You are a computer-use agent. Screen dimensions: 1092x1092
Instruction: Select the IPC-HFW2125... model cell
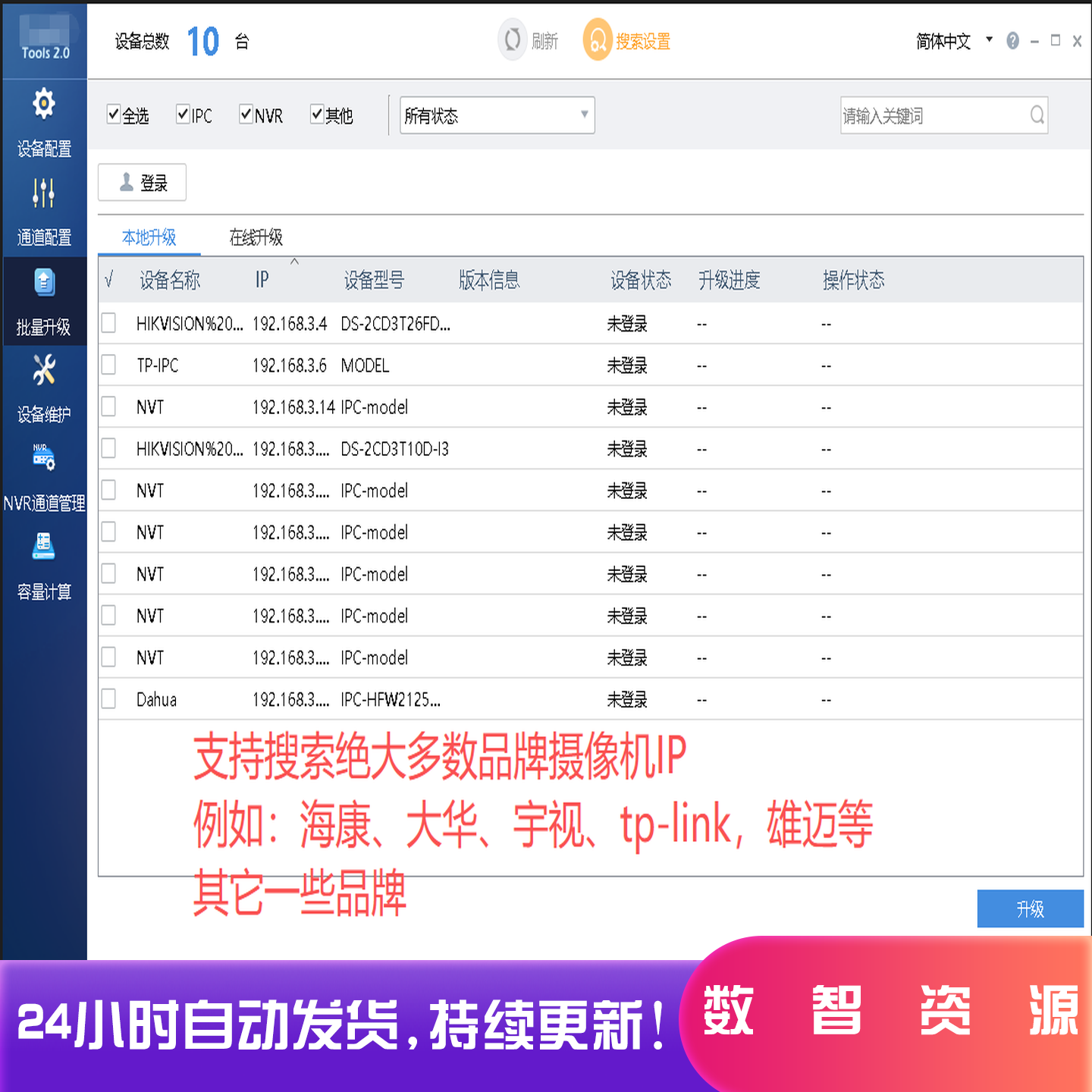(x=391, y=699)
